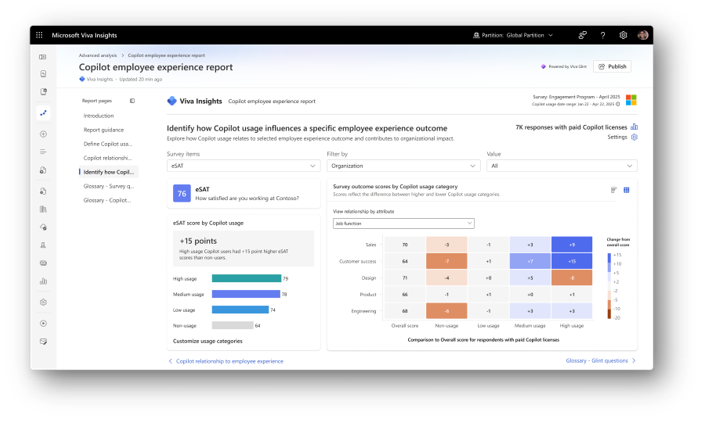Image resolution: width=704 pixels, height=425 pixels.
Task: Collapse the Report pages panel icon
Action: pyautogui.click(x=132, y=101)
